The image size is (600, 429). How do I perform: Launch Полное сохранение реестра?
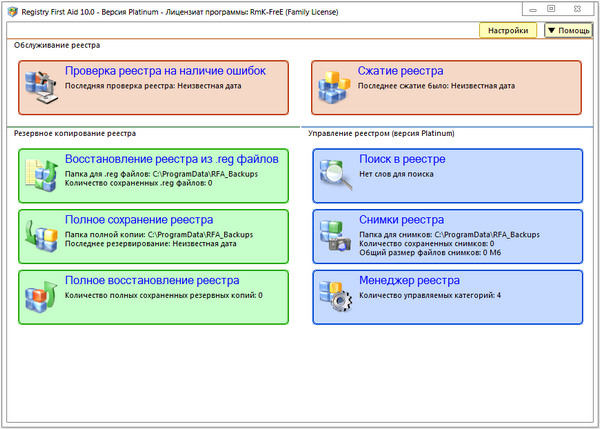pos(139,219)
